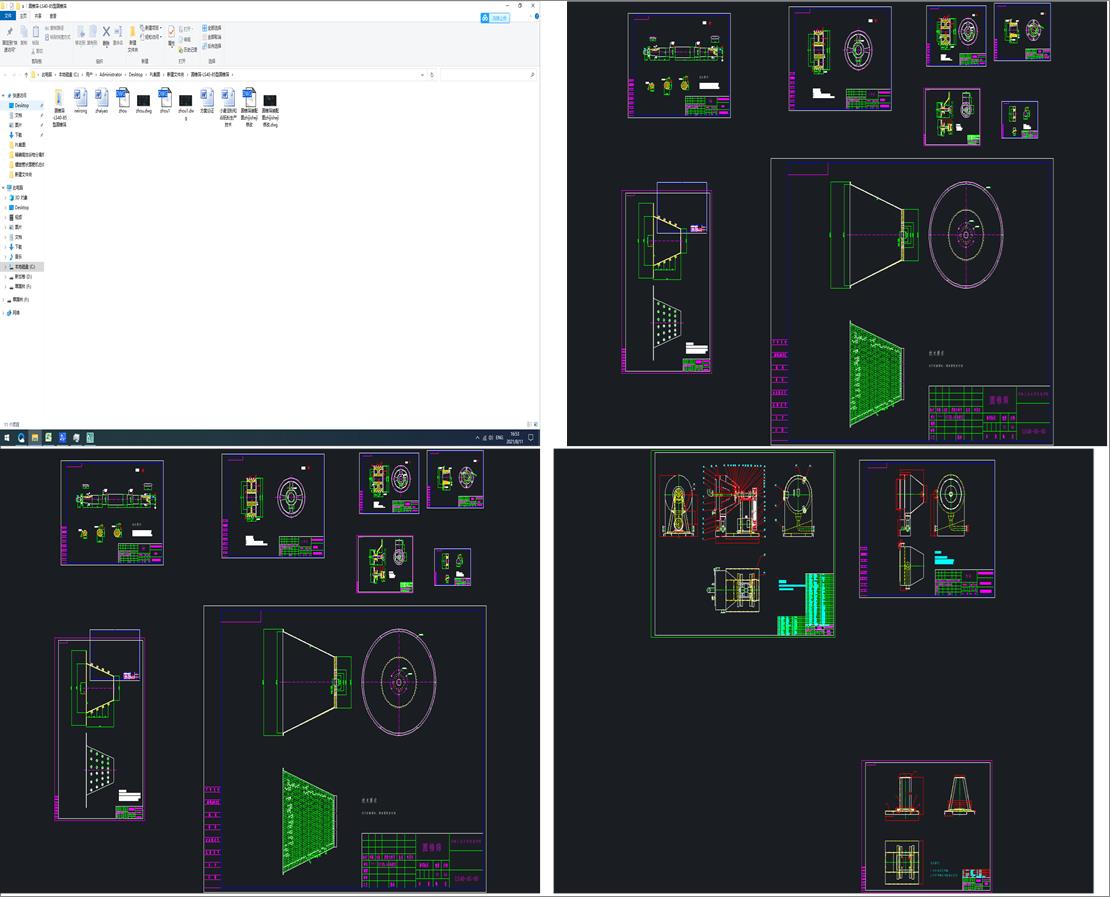The height and width of the screenshot is (897, 1110).
Task: Open the blue File tab
Action: point(8,16)
